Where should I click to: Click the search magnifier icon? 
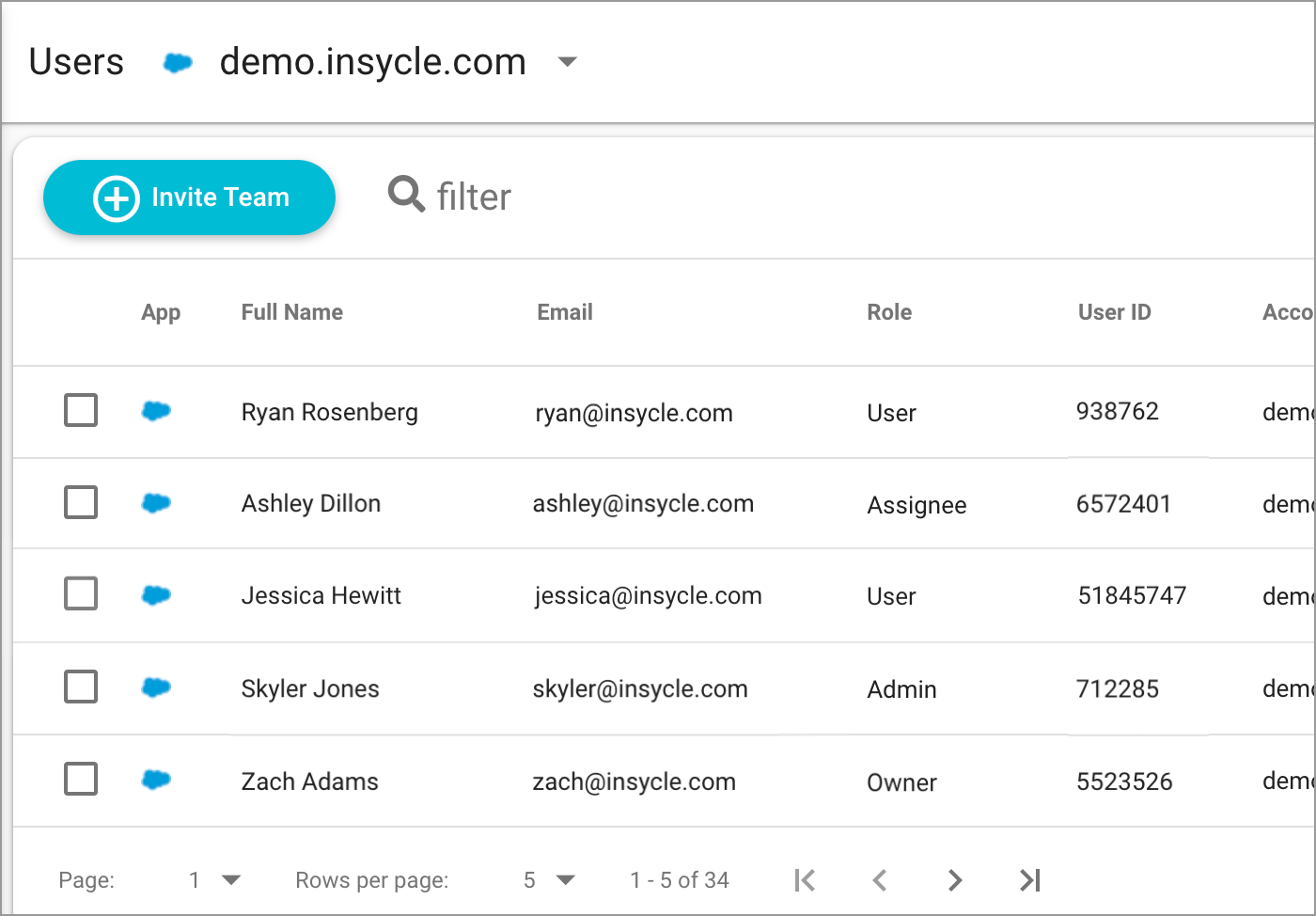click(x=406, y=194)
